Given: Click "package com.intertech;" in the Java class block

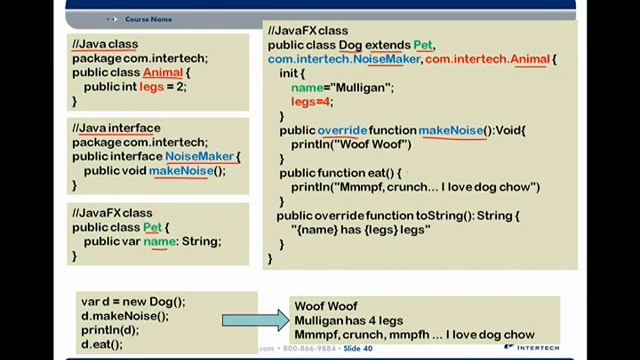Looking at the screenshot, I should tap(140, 58).
